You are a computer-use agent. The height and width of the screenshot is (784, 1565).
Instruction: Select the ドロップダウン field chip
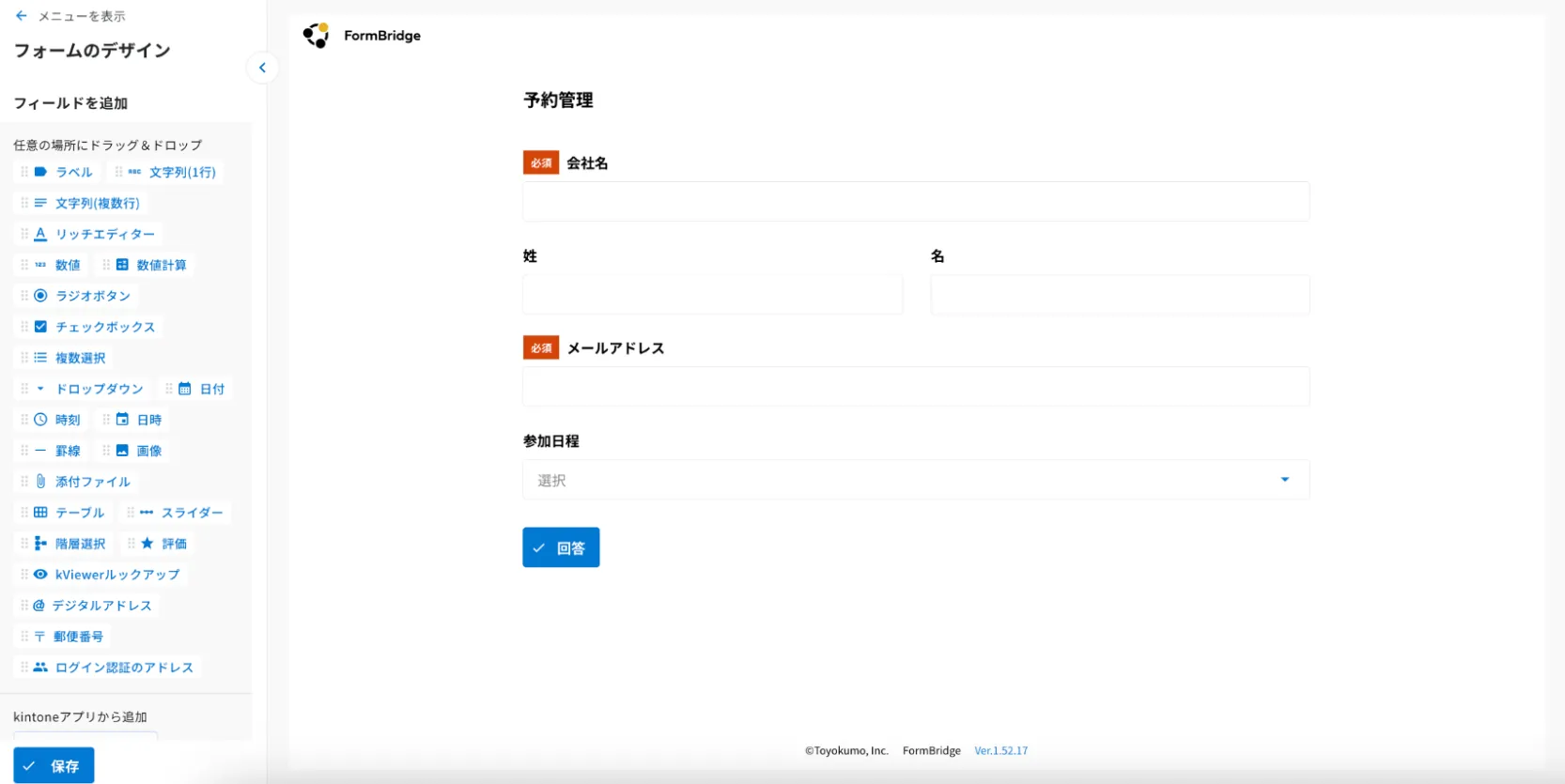tap(82, 389)
